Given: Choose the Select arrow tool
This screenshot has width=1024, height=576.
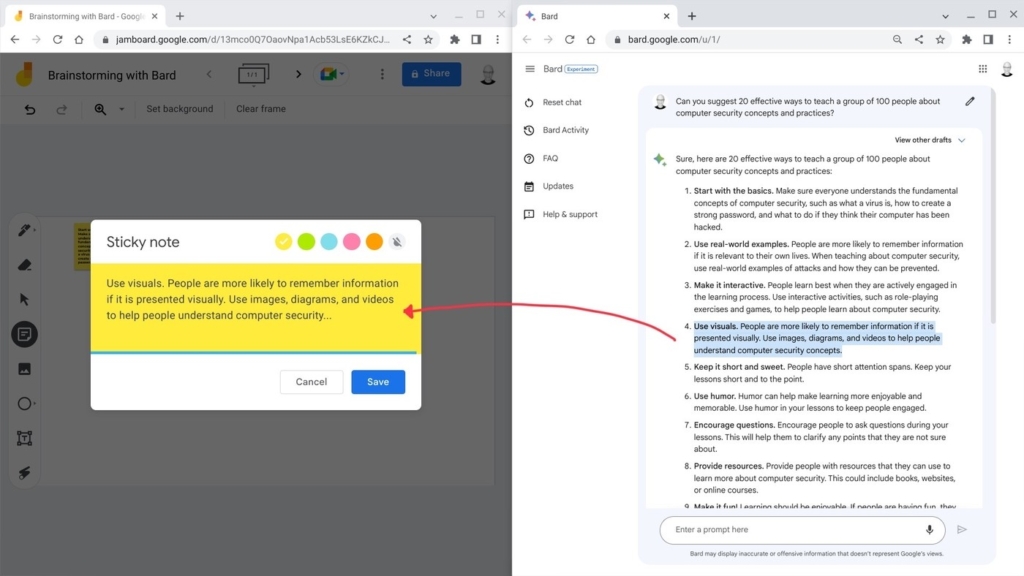Looking at the screenshot, I should 24,299.
